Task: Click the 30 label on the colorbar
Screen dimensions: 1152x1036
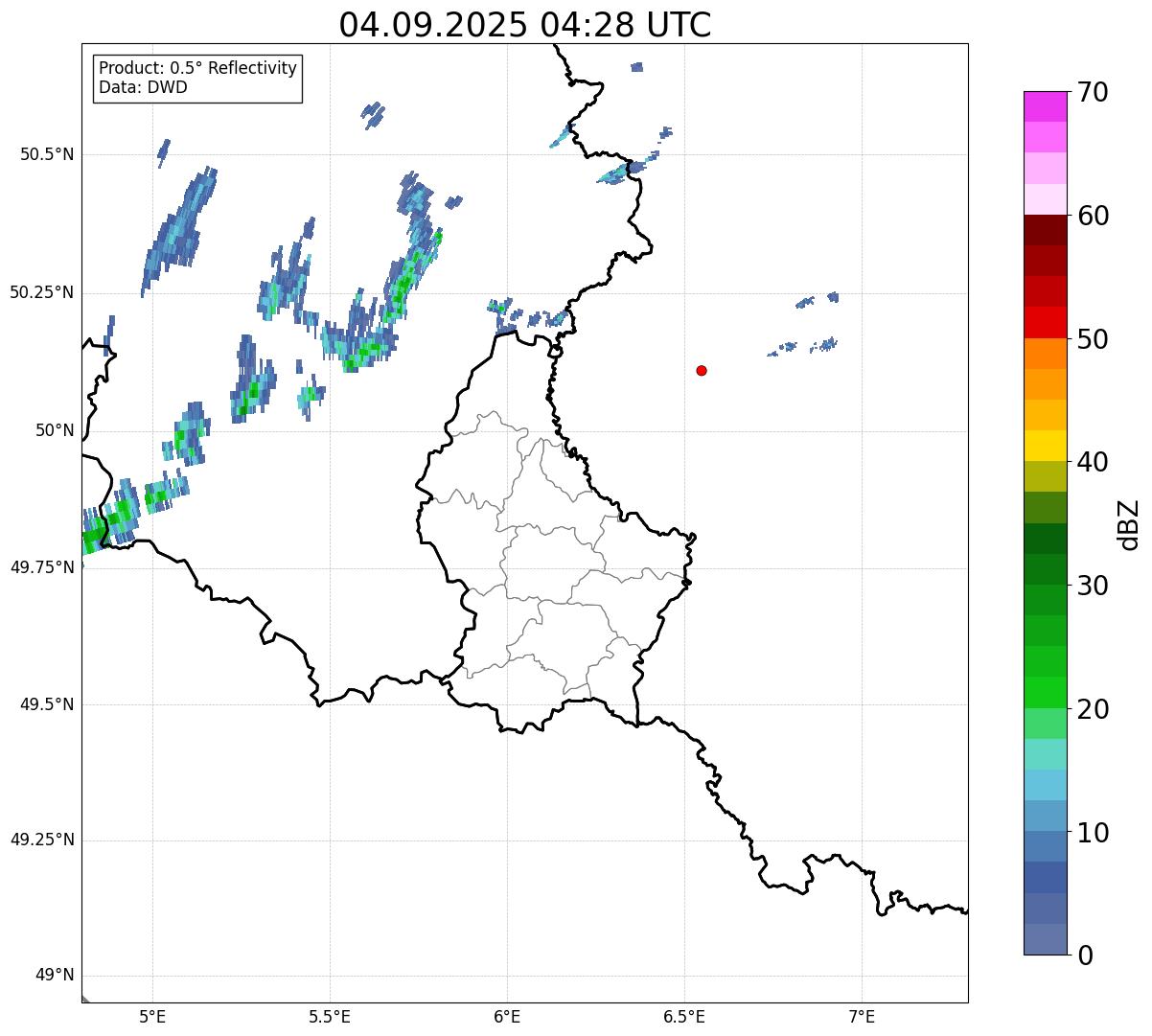Action: [x=1093, y=586]
